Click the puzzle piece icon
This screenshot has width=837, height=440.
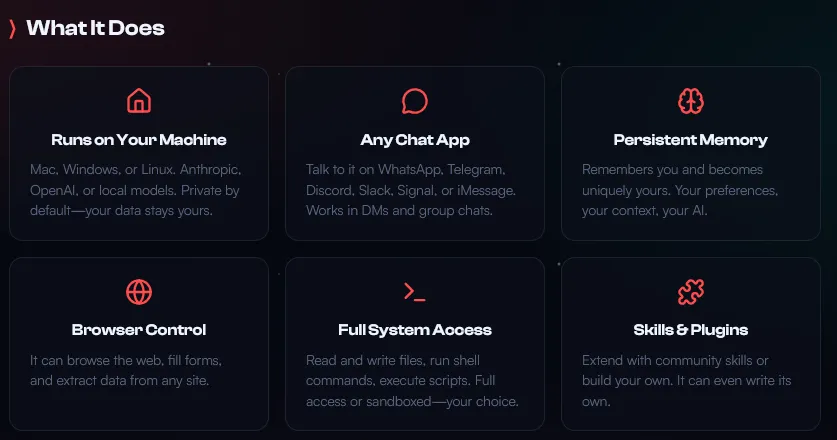coord(691,292)
